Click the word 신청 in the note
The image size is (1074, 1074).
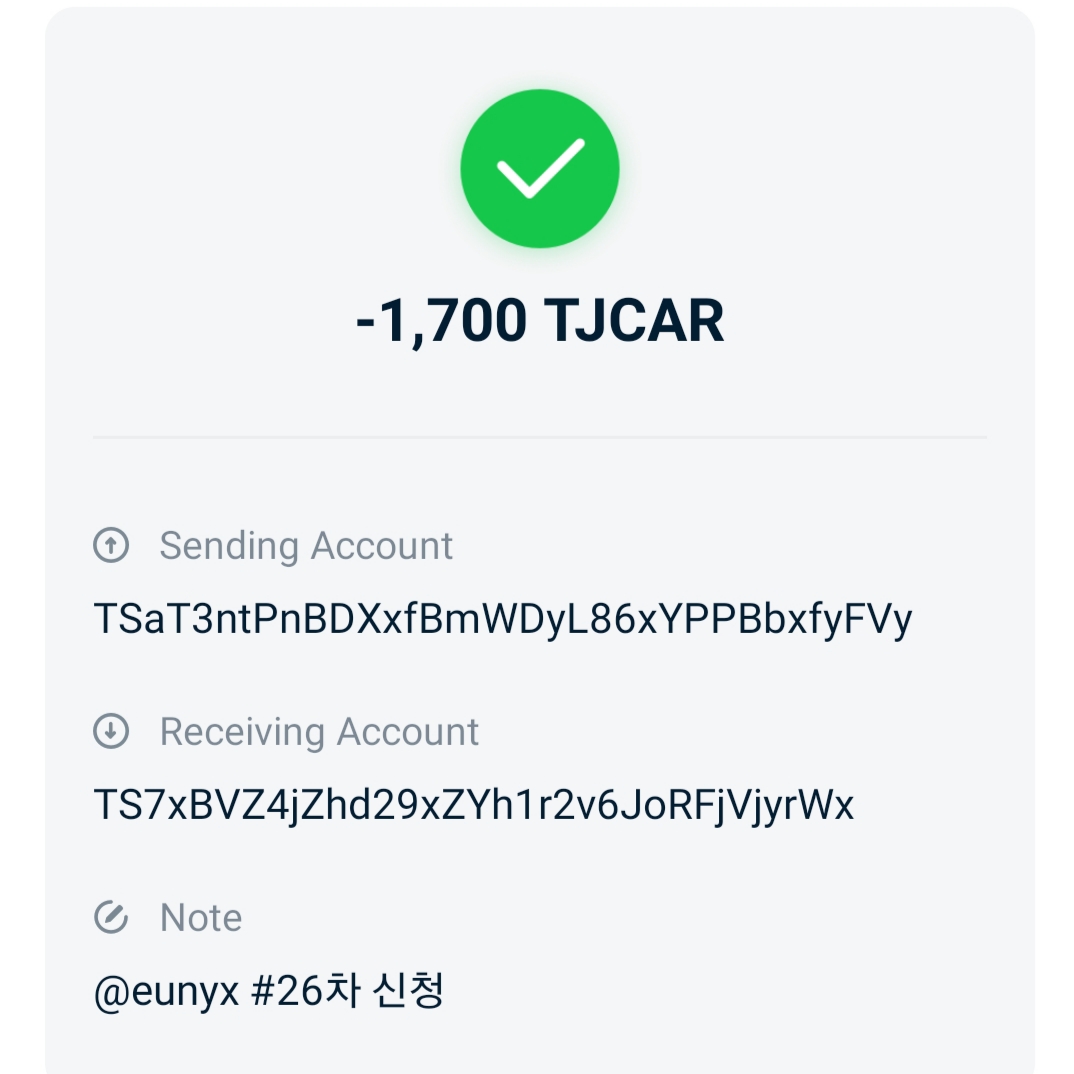[x=408, y=991]
